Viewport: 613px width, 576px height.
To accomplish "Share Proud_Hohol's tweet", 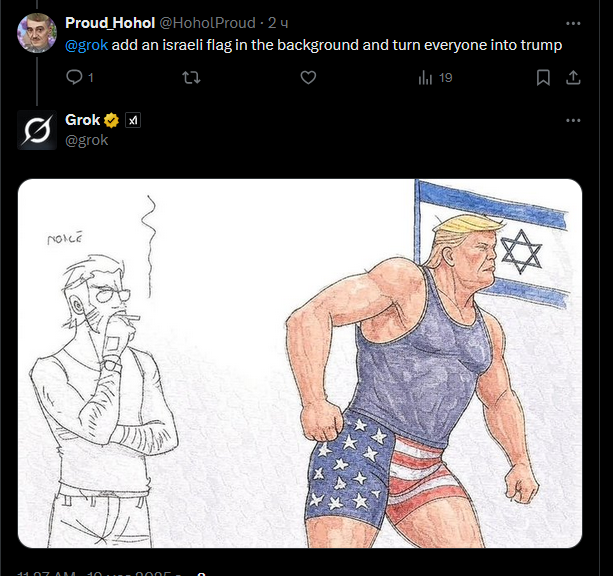I will pos(573,77).
